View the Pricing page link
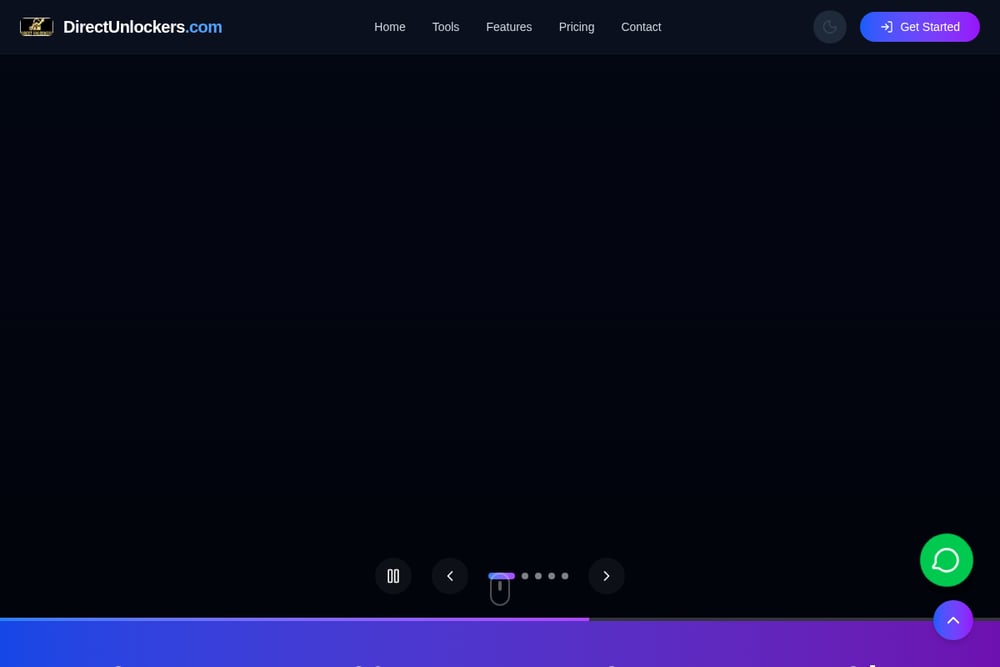 click(x=577, y=27)
